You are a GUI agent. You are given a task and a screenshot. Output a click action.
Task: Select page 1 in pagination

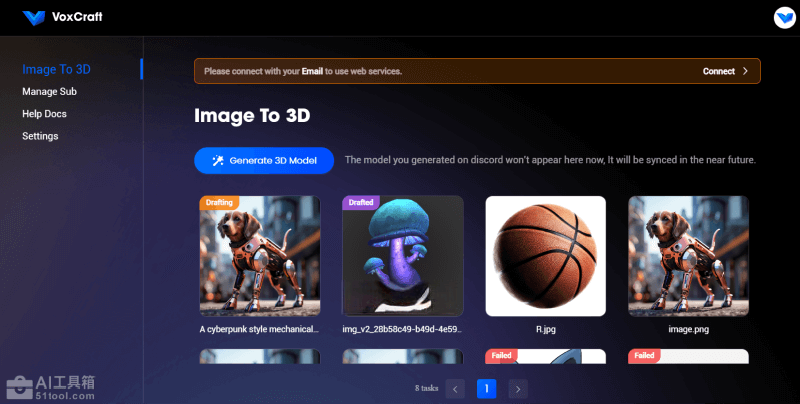[x=486, y=389]
